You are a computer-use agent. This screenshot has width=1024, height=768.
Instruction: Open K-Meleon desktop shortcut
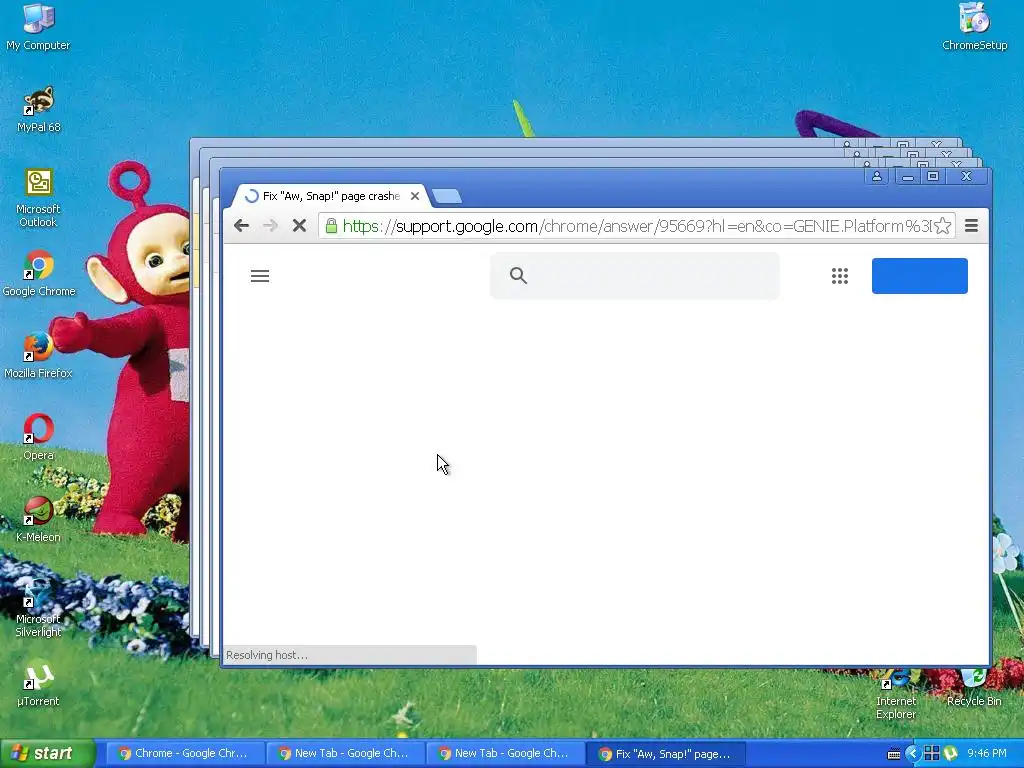(38, 519)
